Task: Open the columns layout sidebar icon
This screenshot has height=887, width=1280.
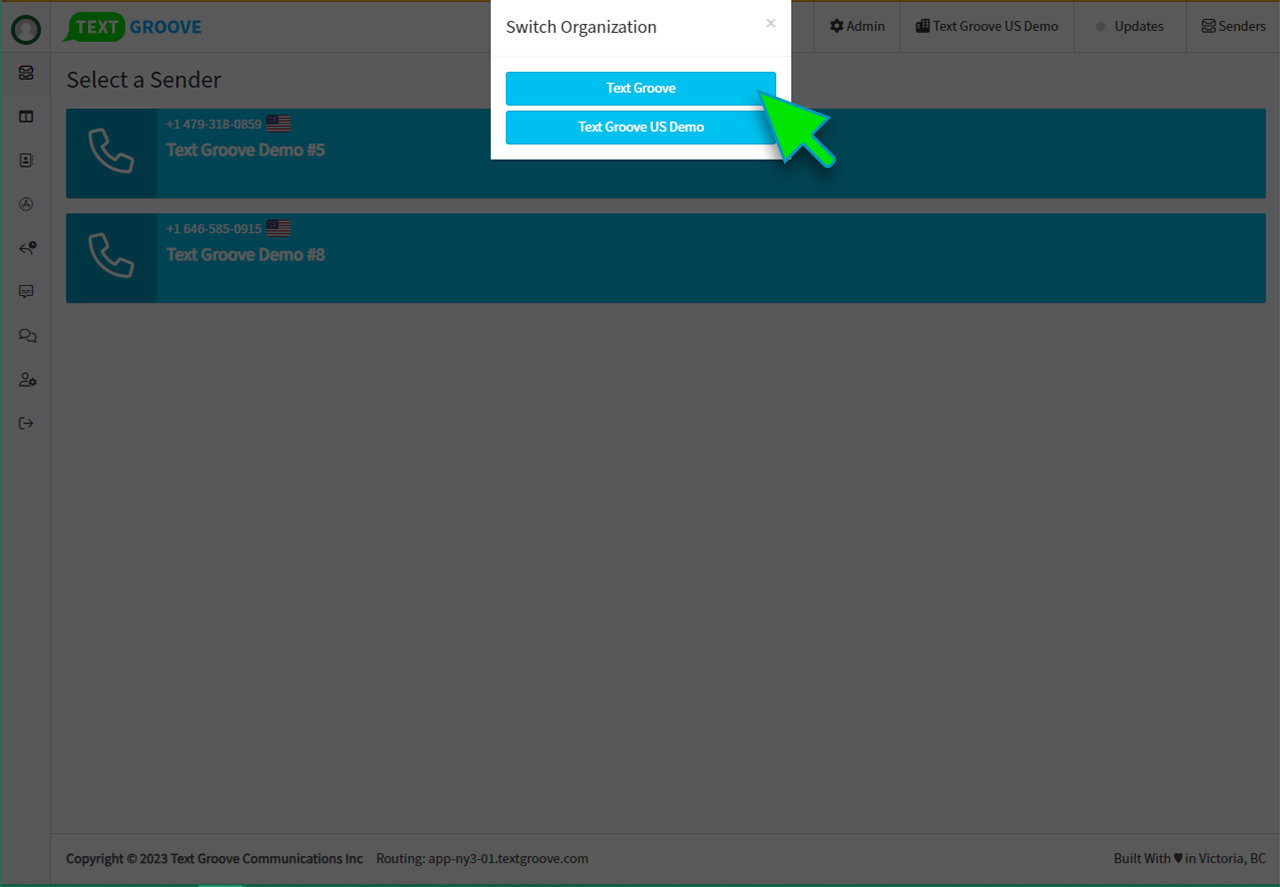Action: 26,117
